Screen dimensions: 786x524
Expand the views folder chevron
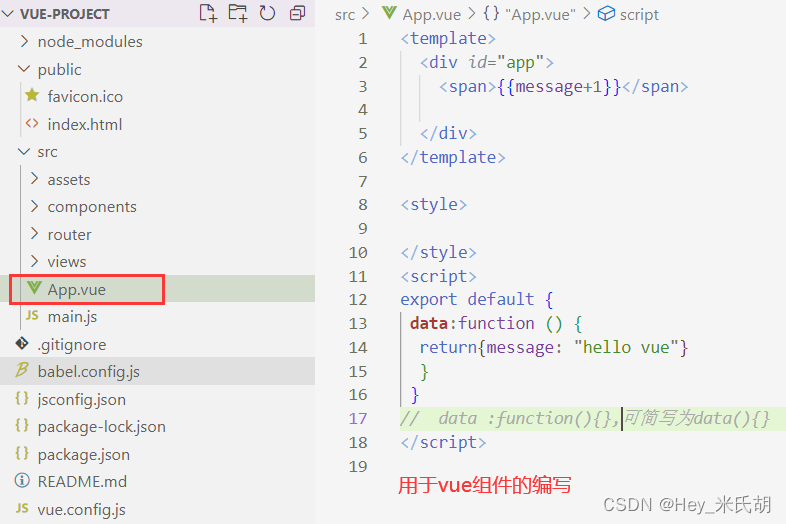34,261
